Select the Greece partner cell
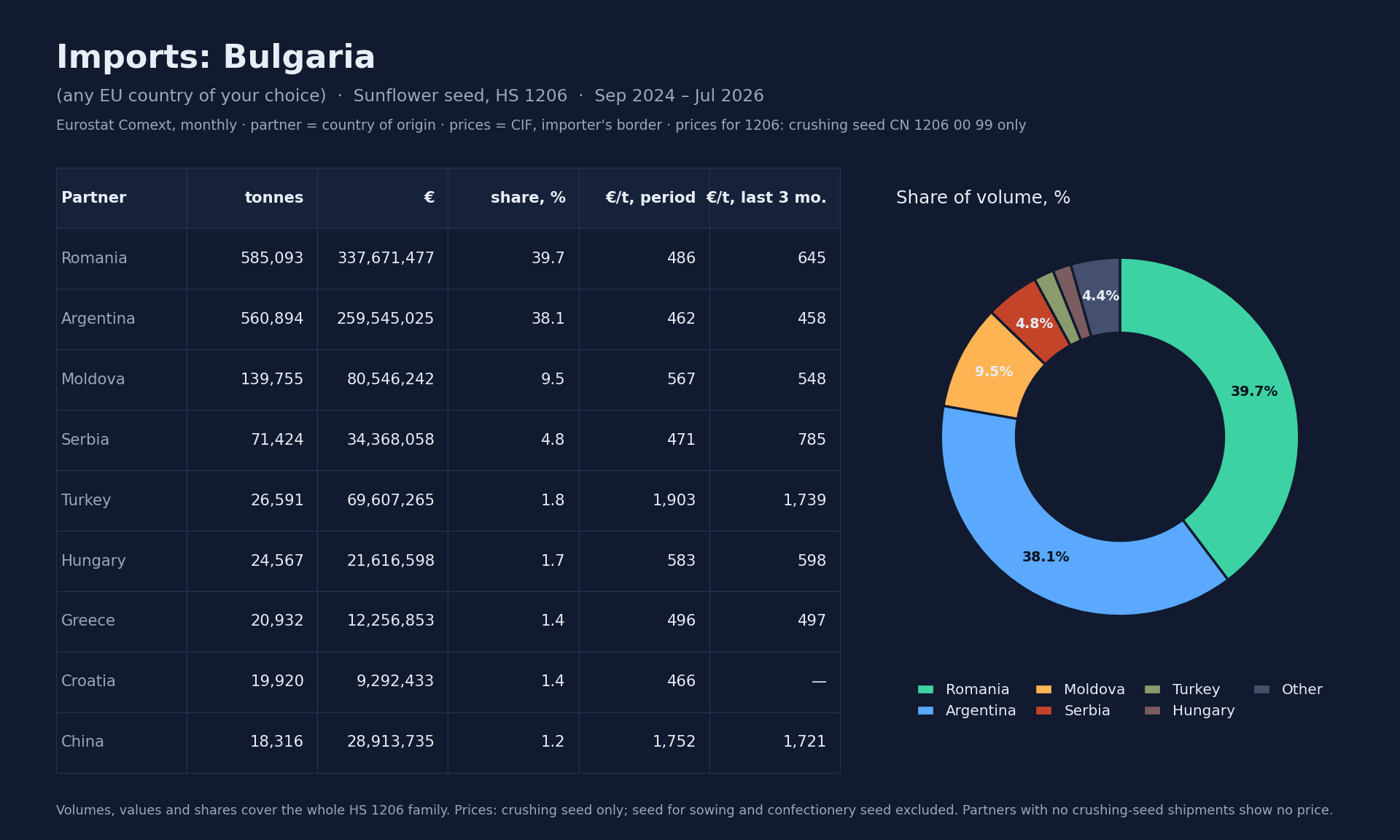The height and width of the screenshot is (840, 1400). click(x=122, y=621)
